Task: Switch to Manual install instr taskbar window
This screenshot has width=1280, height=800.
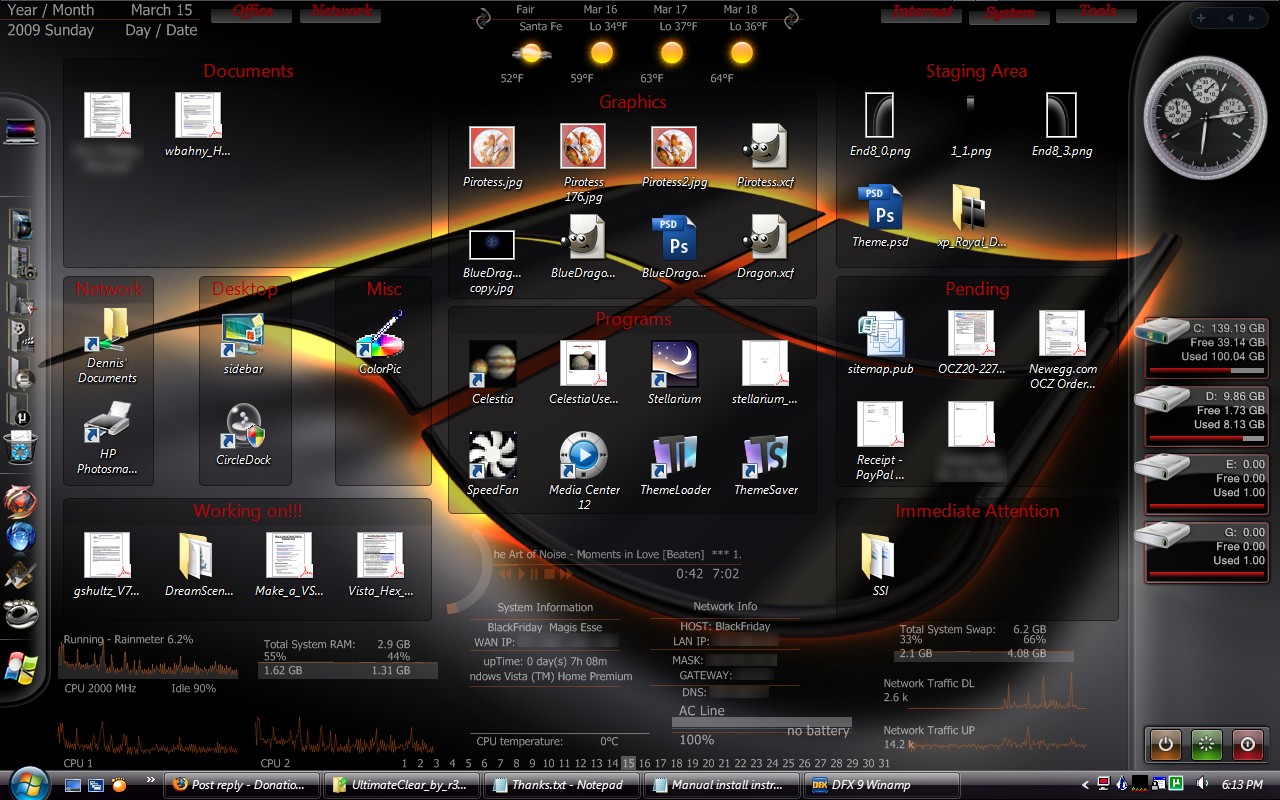Action: [722, 785]
